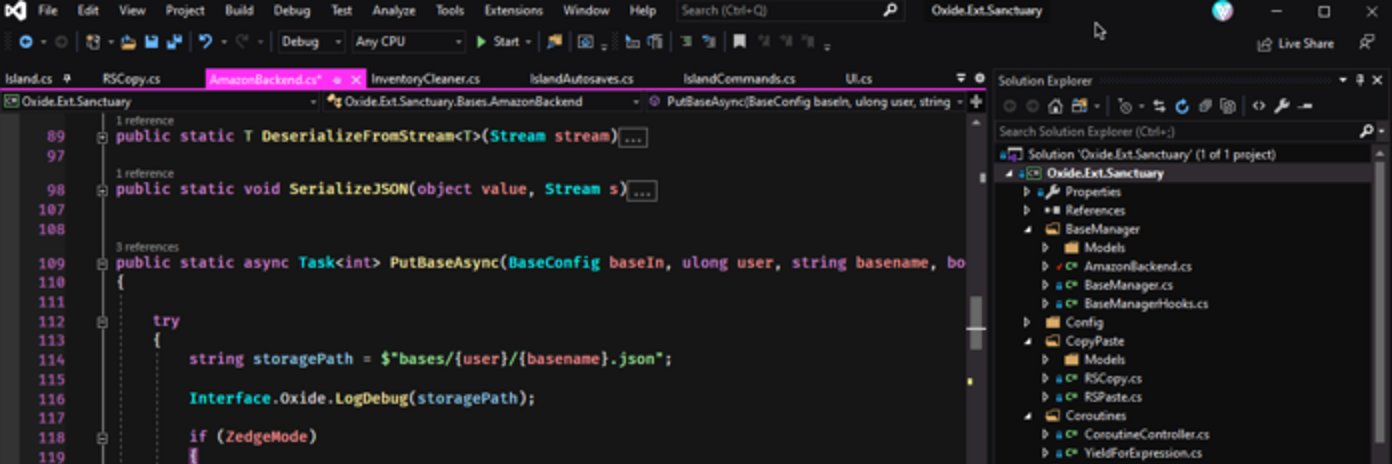The image size is (1392, 464).
Task: Click the Navigate Backward arrow in toolbar
Action: (25, 42)
